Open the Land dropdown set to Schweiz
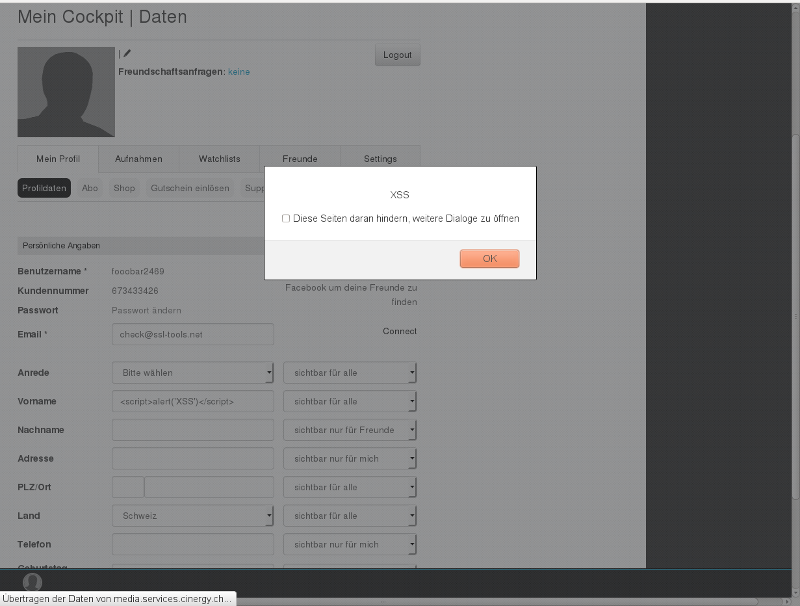Viewport: 800px width, 606px height. click(192, 515)
